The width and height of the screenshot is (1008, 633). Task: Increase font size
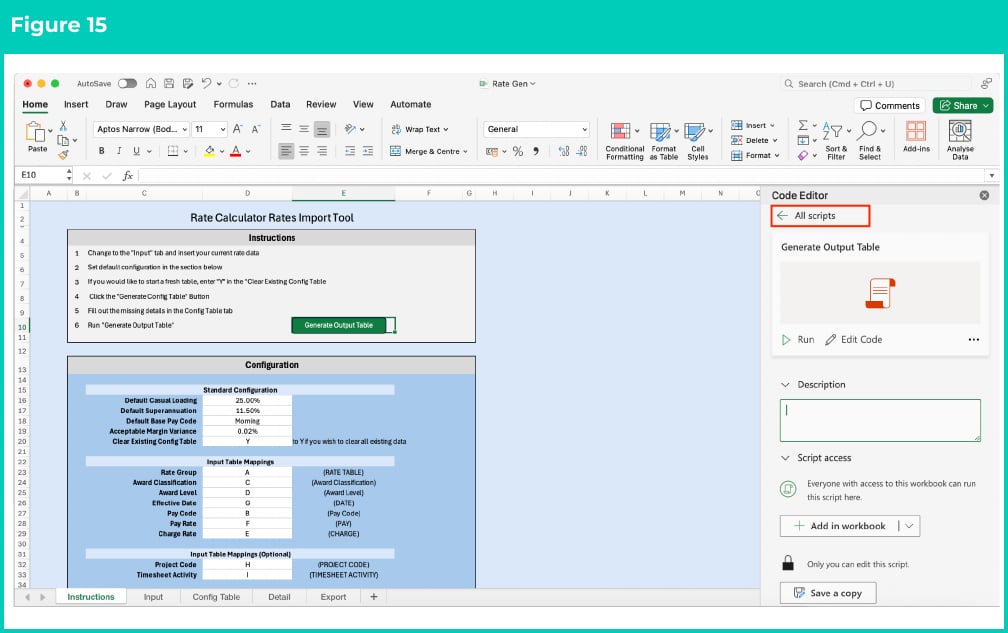click(x=237, y=129)
